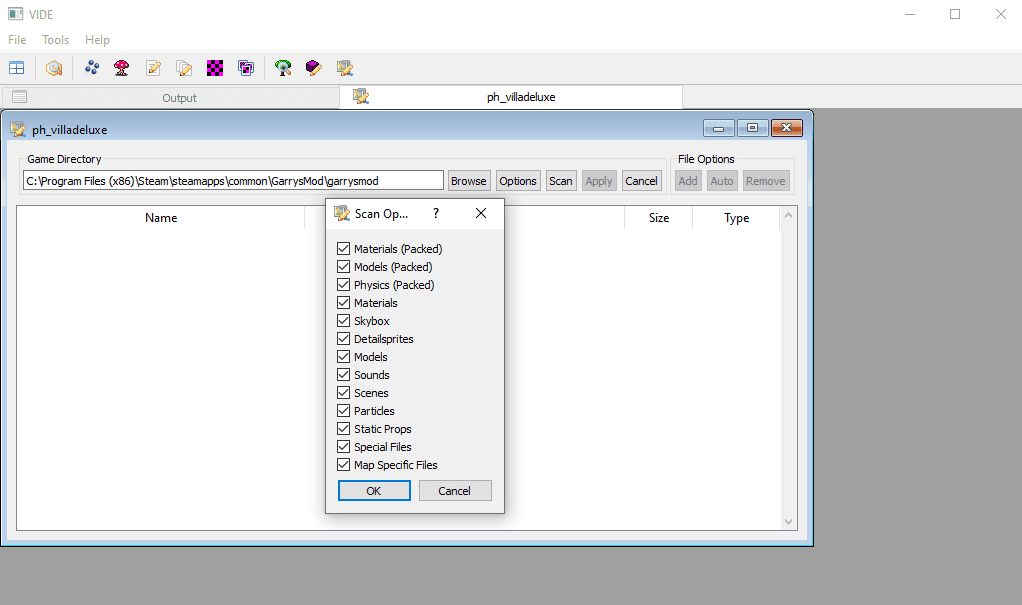Open the package viewer magnifier toolbar icon
1022x605 pixels.
tap(54, 68)
